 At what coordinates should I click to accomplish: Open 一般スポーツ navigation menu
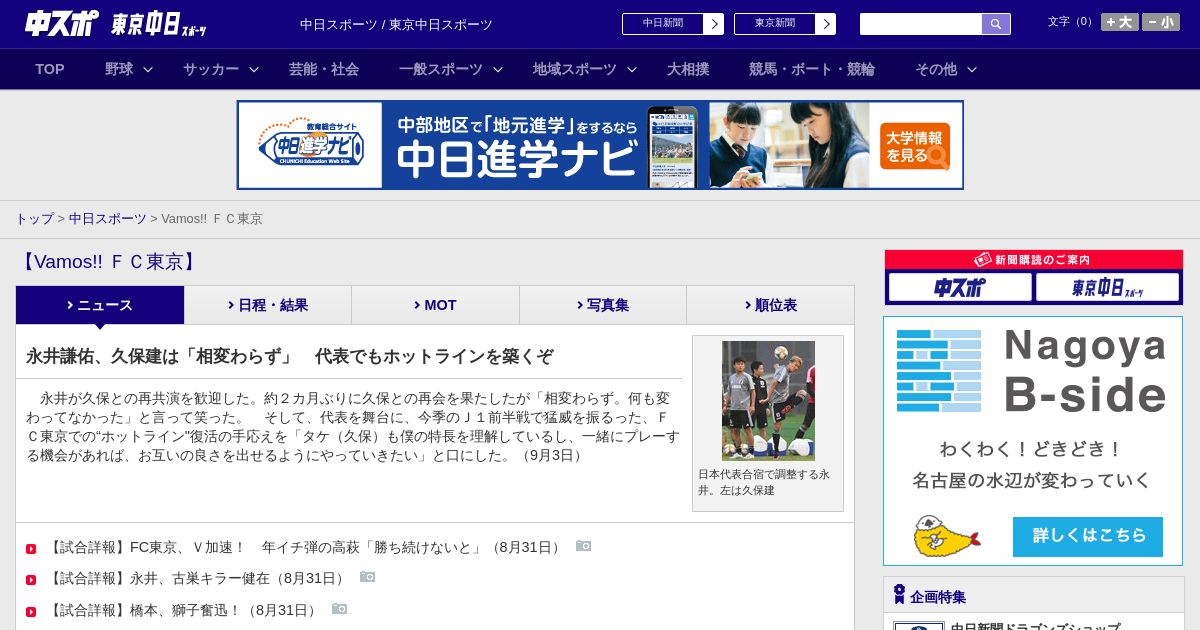click(x=441, y=69)
